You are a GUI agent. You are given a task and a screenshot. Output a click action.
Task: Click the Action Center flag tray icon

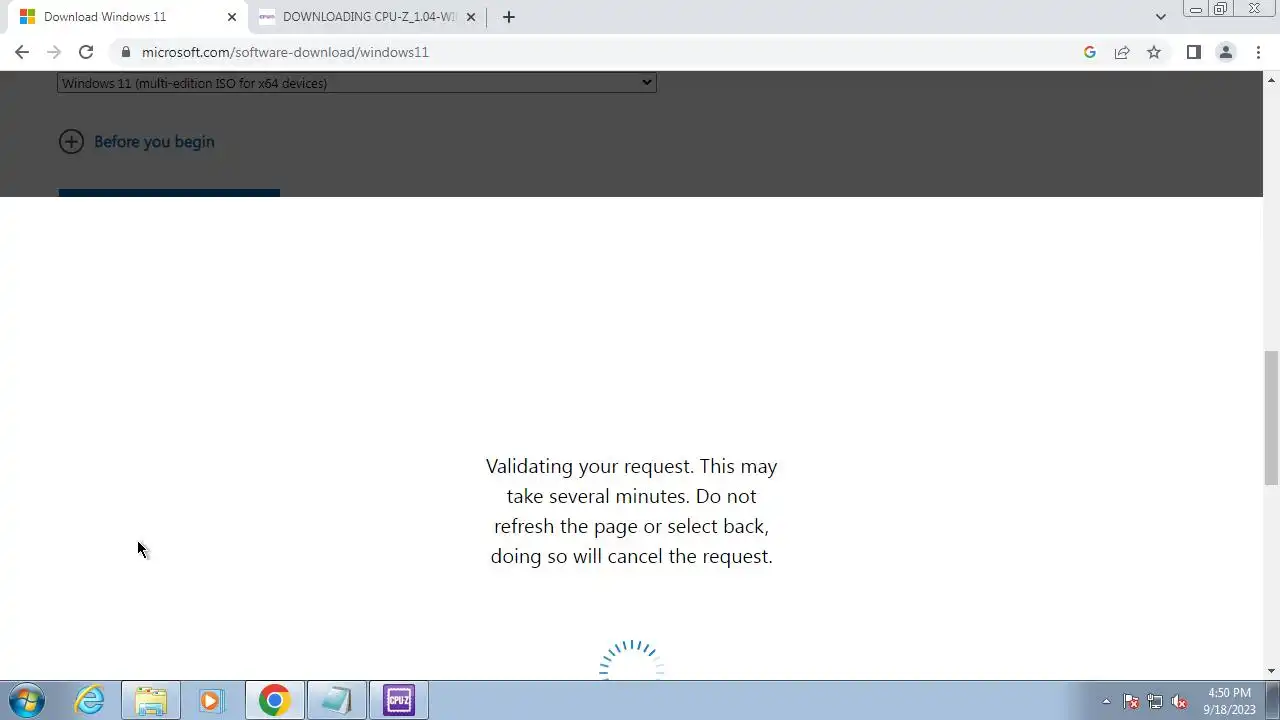click(x=1131, y=701)
